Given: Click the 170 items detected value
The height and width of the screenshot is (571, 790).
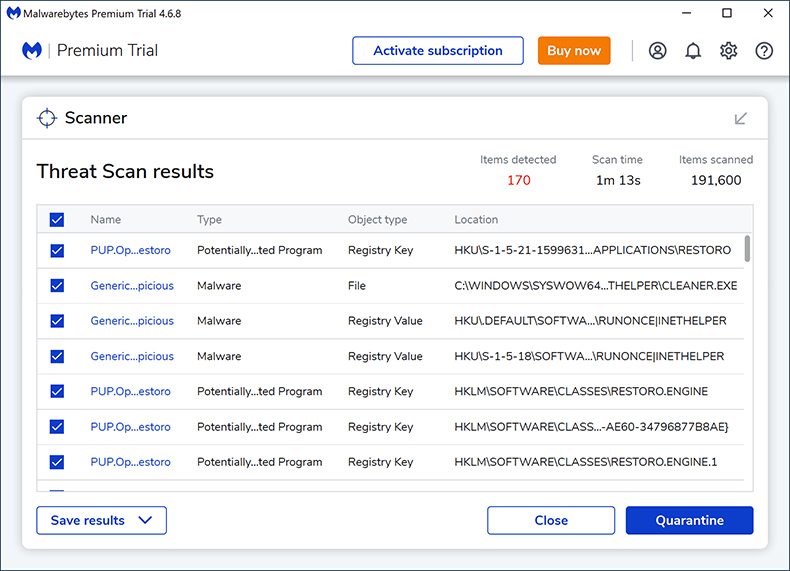Looking at the screenshot, I should (518, 180).
